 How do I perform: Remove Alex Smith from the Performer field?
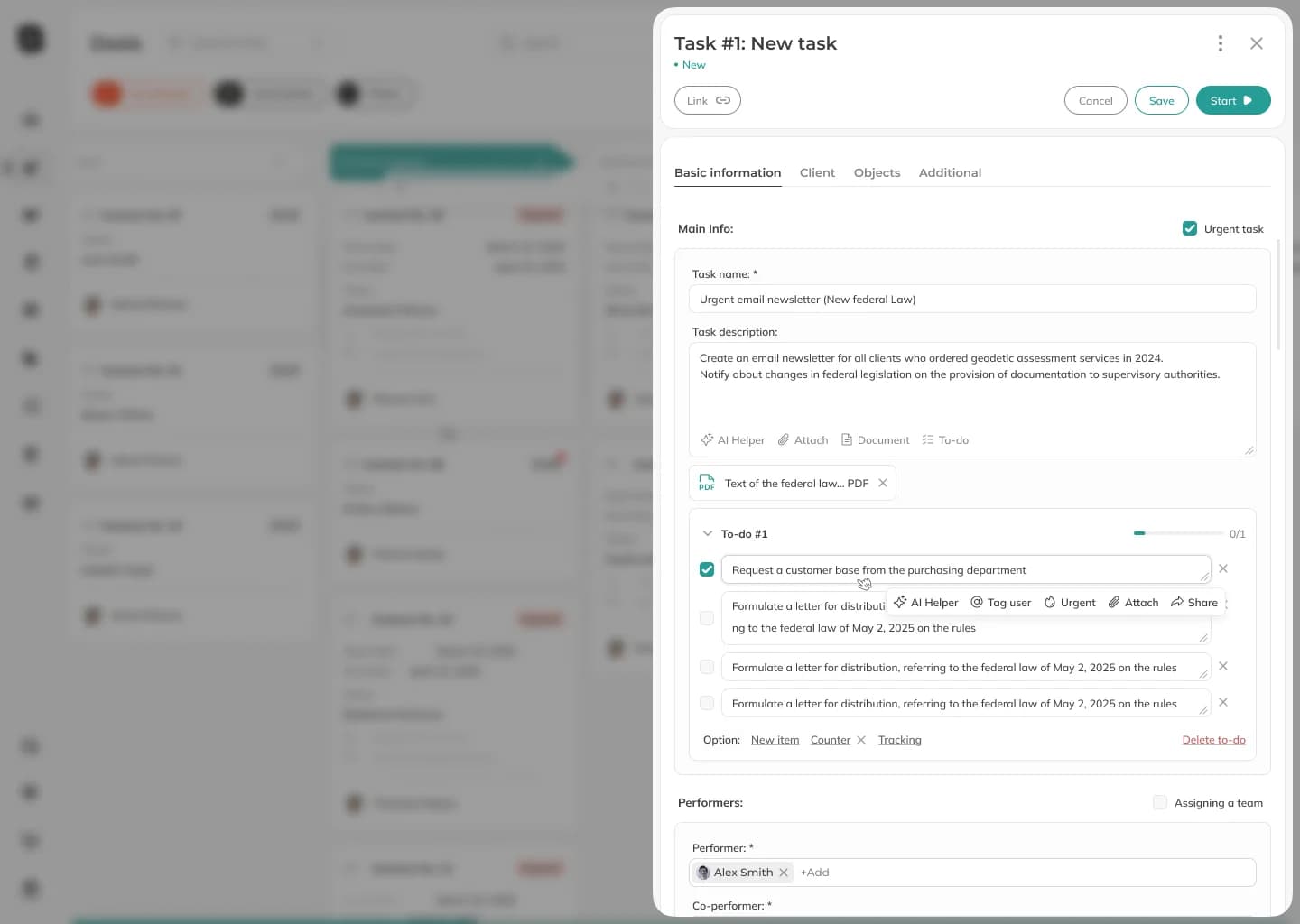coord(784,873)
